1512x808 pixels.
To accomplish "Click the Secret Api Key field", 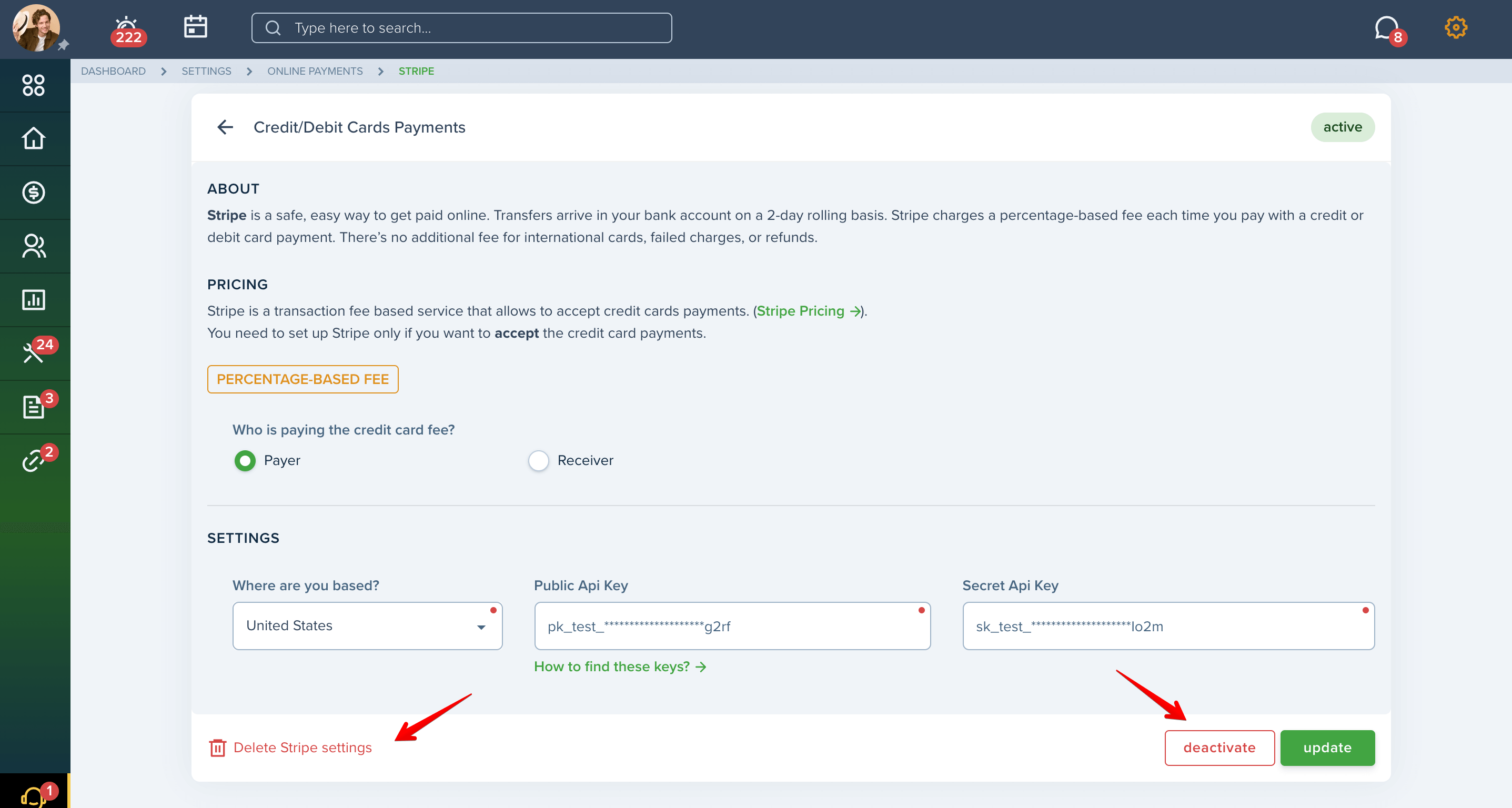I will pyautogui.click(x=1168, y=625).
